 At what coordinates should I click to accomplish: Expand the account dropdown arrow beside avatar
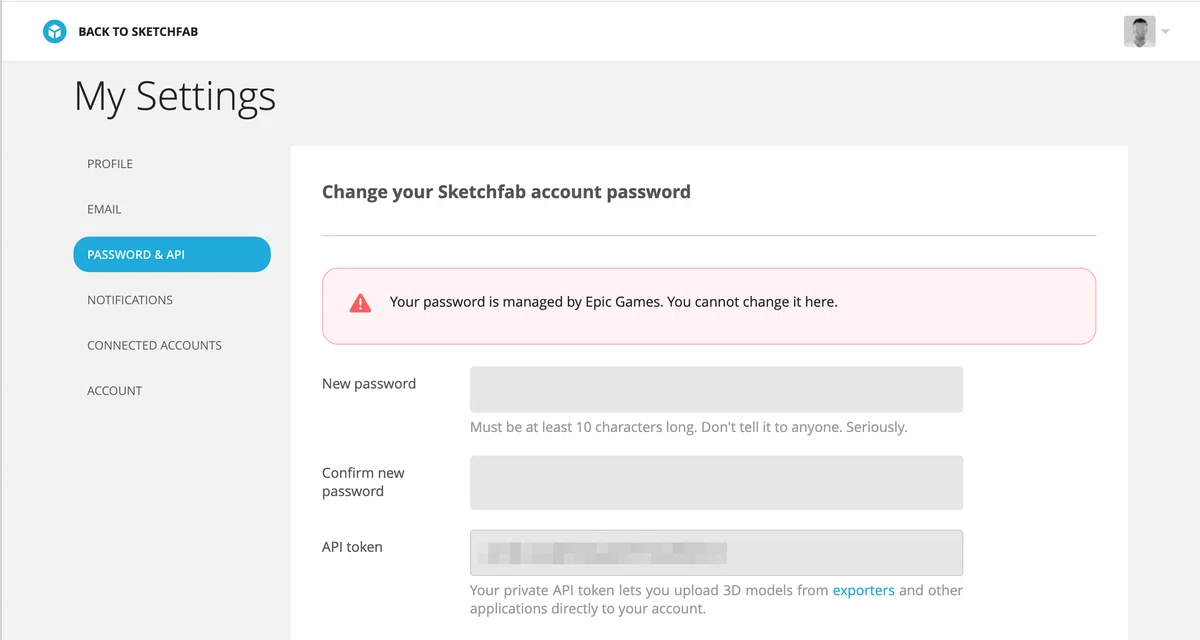pyautogui.click(x=1165, y=32)
